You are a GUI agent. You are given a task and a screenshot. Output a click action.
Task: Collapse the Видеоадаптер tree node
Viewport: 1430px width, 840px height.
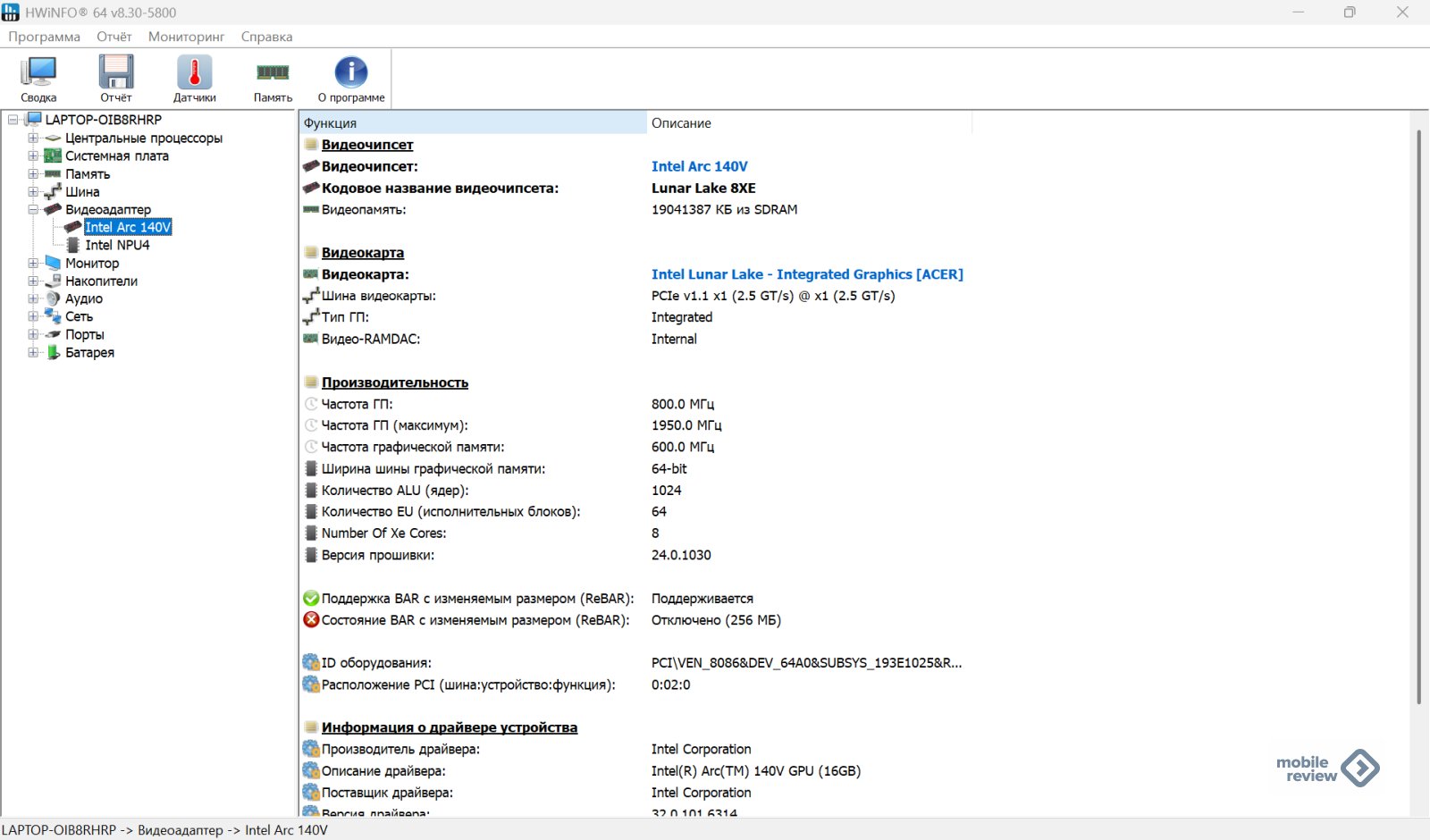click(33, 209)
